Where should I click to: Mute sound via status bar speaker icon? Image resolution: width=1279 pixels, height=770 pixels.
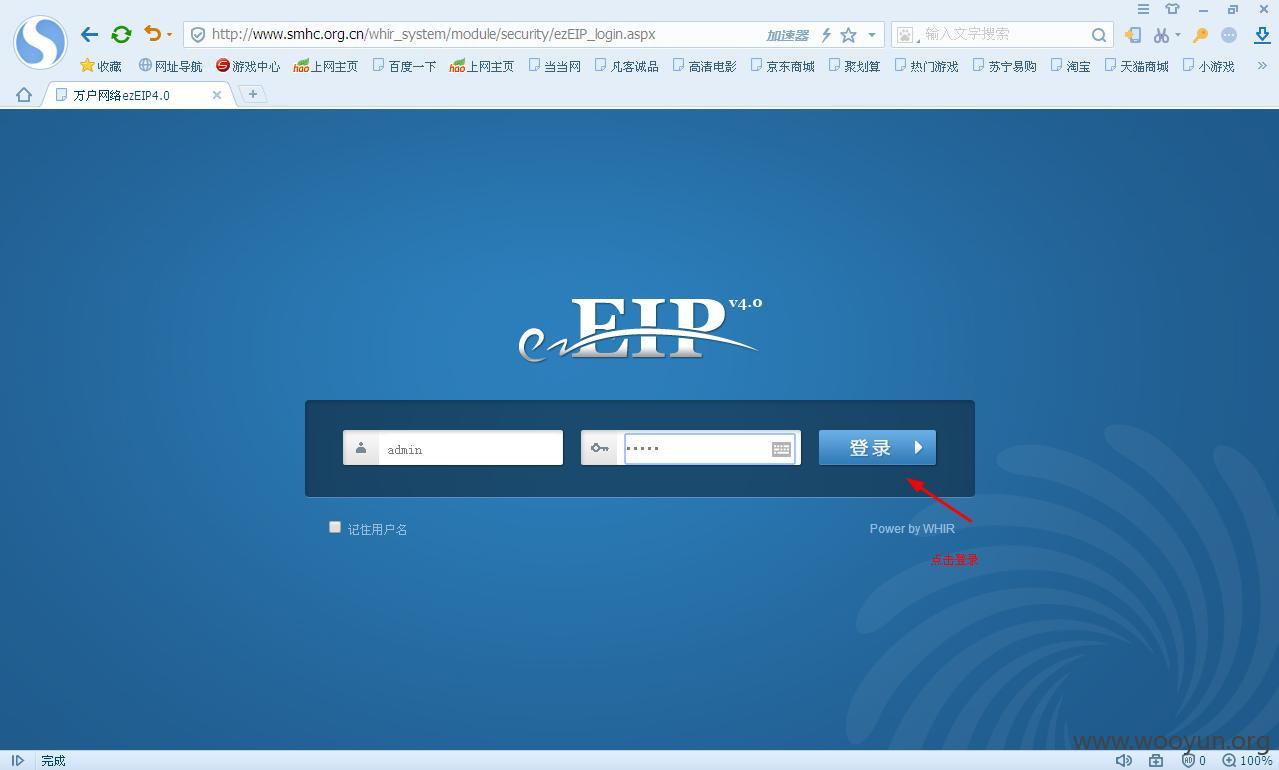(1124, 760)
